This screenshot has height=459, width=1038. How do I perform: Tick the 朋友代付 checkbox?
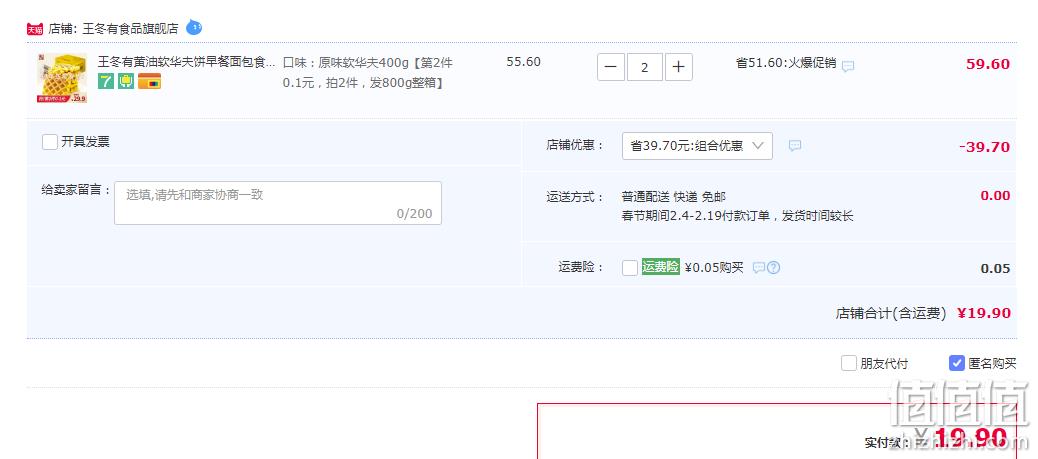[x=849, y=363]
